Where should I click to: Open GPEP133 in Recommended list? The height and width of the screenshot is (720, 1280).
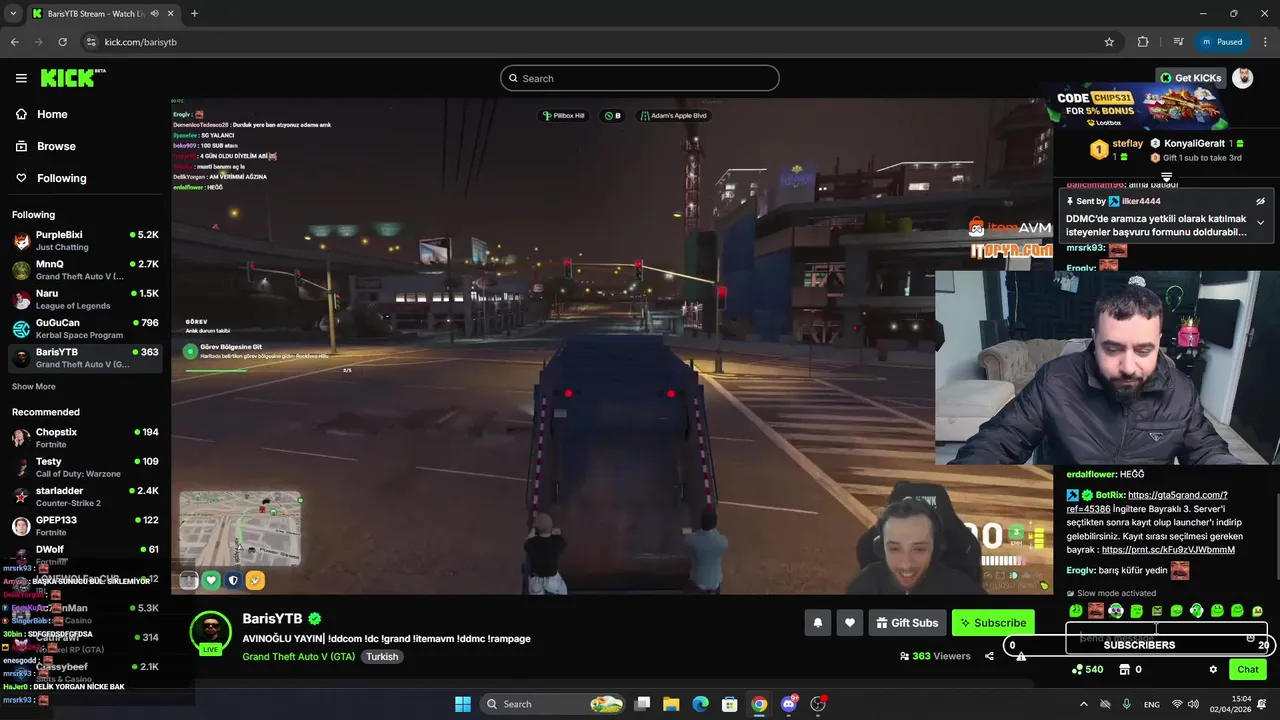point(85,526)
